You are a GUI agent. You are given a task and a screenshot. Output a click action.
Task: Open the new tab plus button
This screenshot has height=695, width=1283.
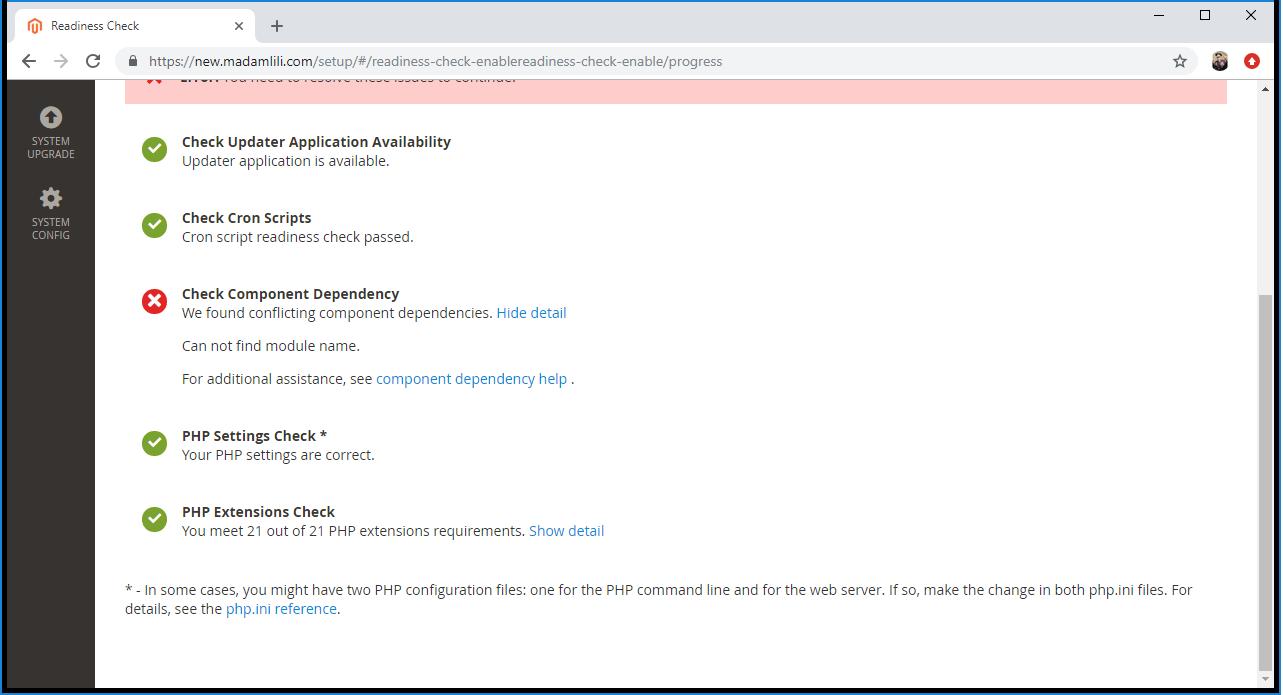(x=277, y=25)
